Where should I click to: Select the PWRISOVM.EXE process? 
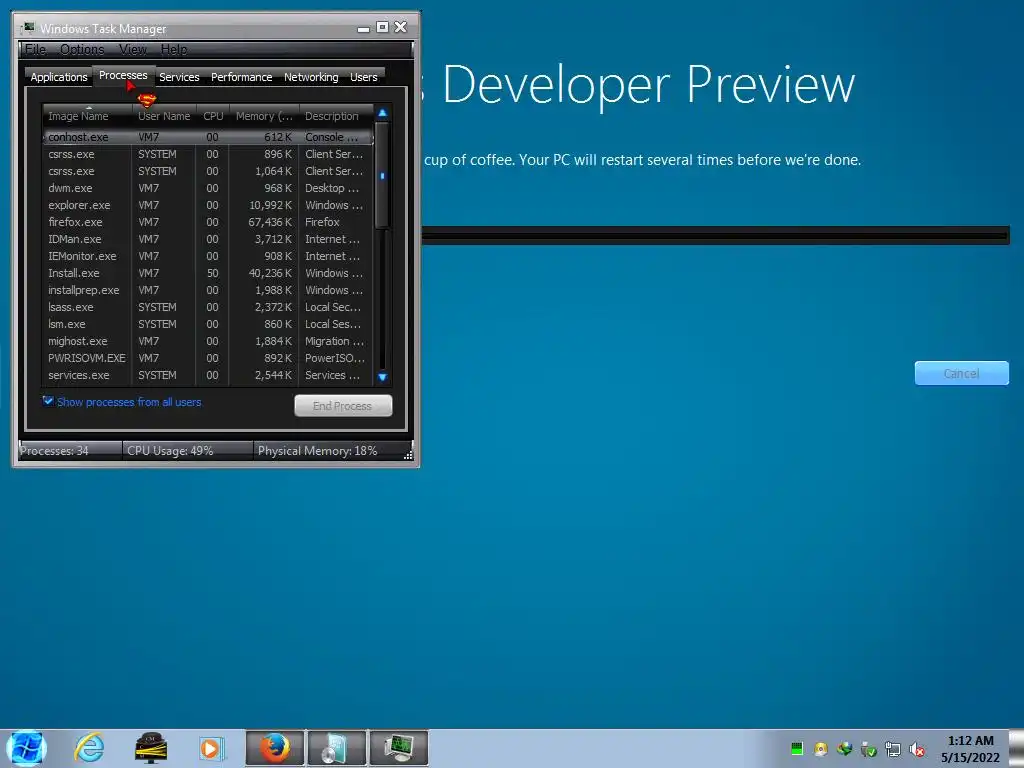click(208, 358)
